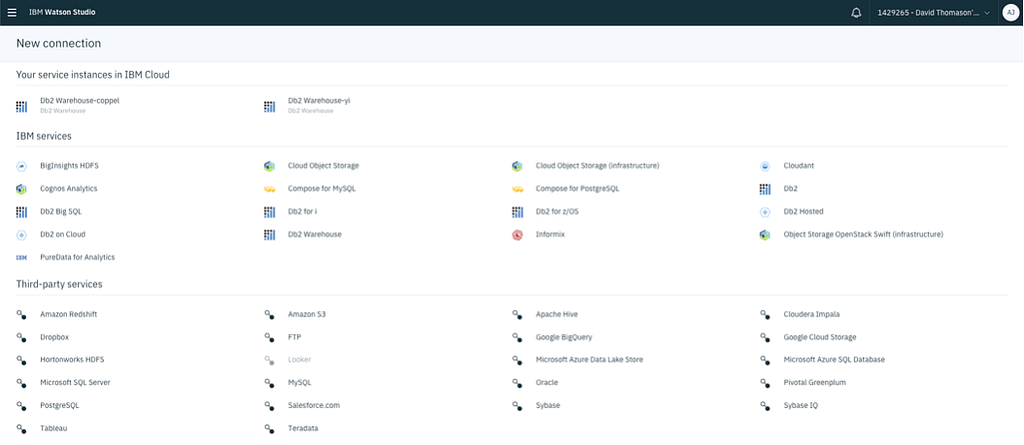Select Compose for MySQL
Viewport: 1024px width, 445px height.
click(x=322, y=189)
